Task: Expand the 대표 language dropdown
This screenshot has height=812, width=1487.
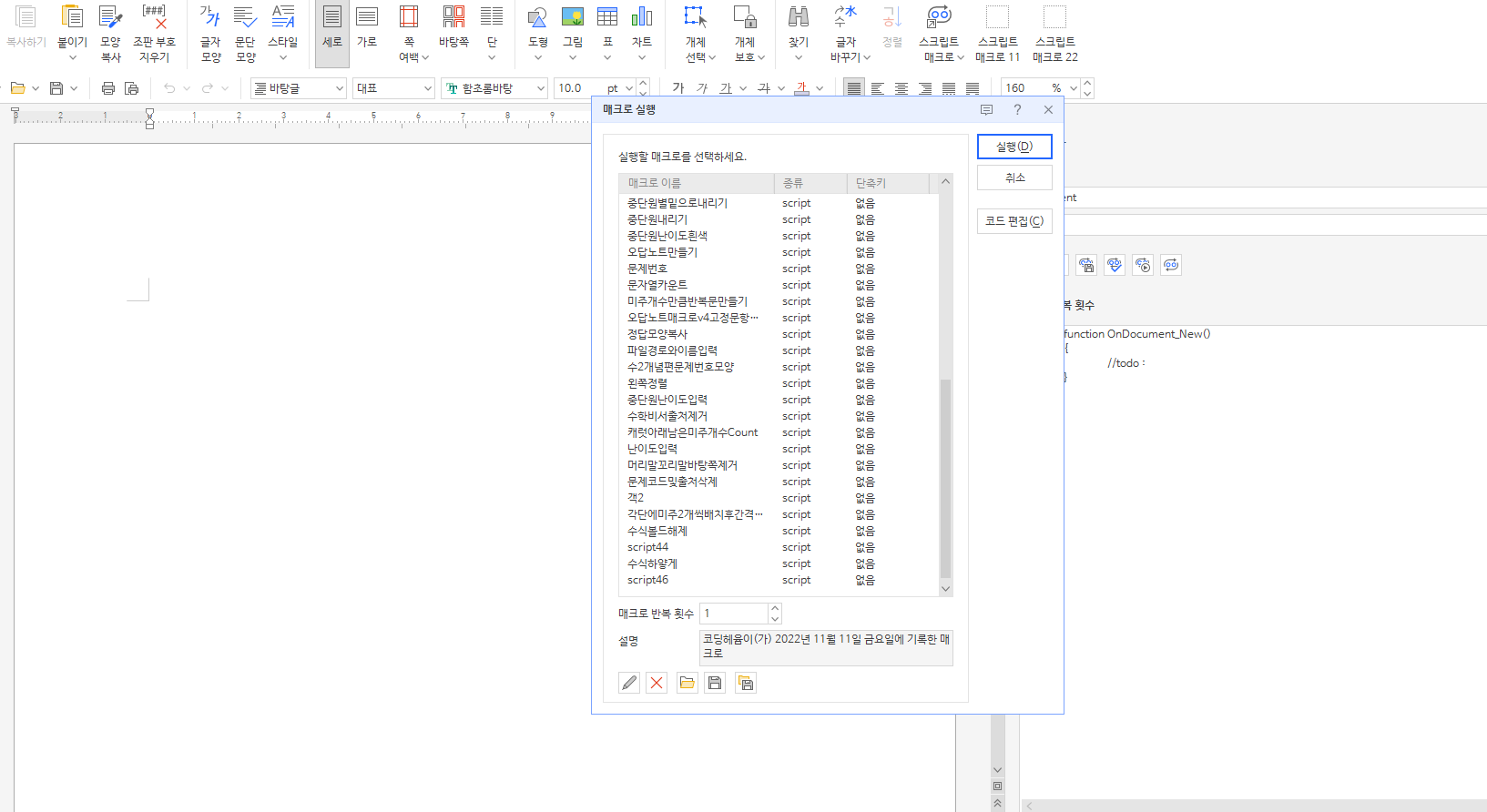Action: 427,88
